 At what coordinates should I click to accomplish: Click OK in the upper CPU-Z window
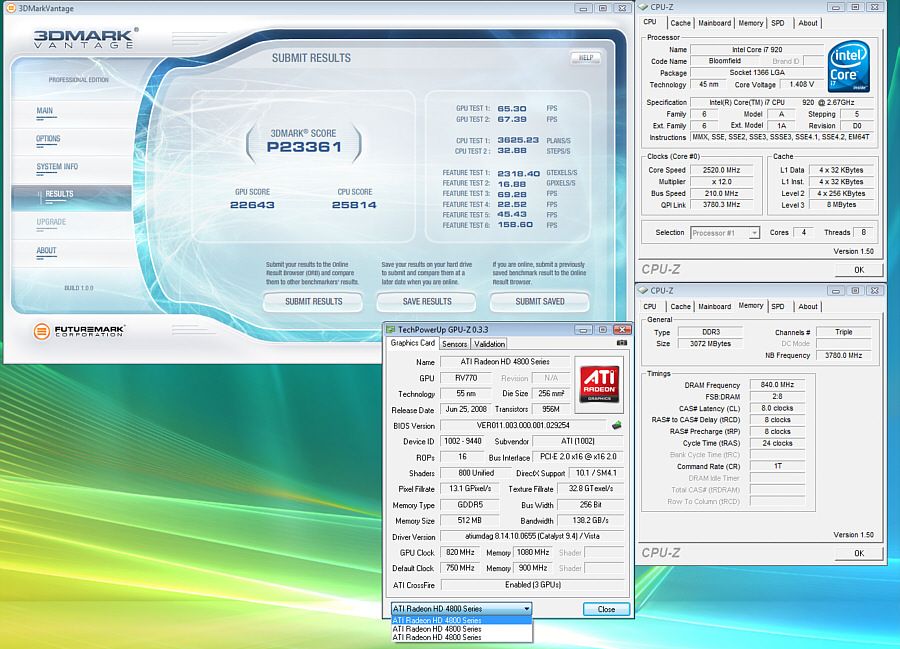(x=859, y=270)
